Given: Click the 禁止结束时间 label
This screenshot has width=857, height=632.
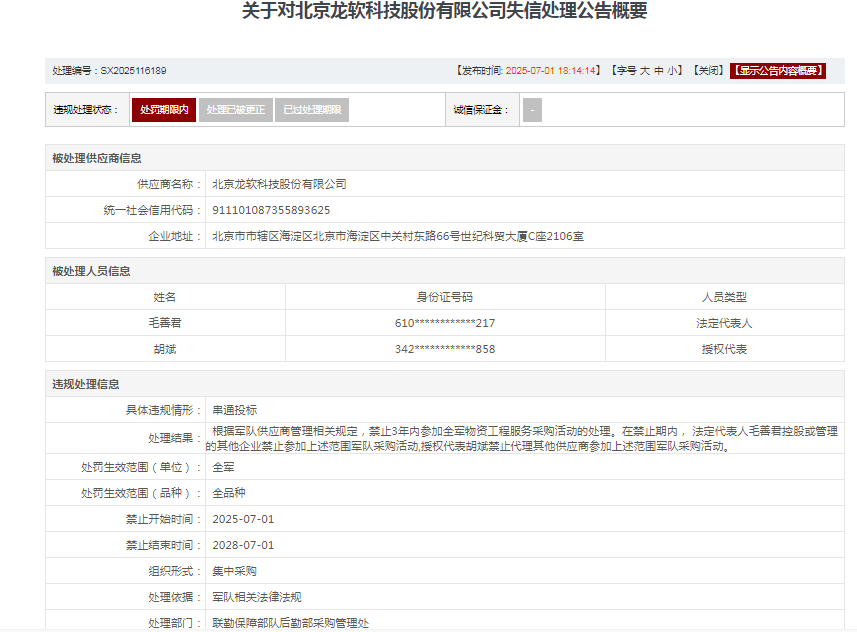Looking at the screenshot, I should coord(163,546).
